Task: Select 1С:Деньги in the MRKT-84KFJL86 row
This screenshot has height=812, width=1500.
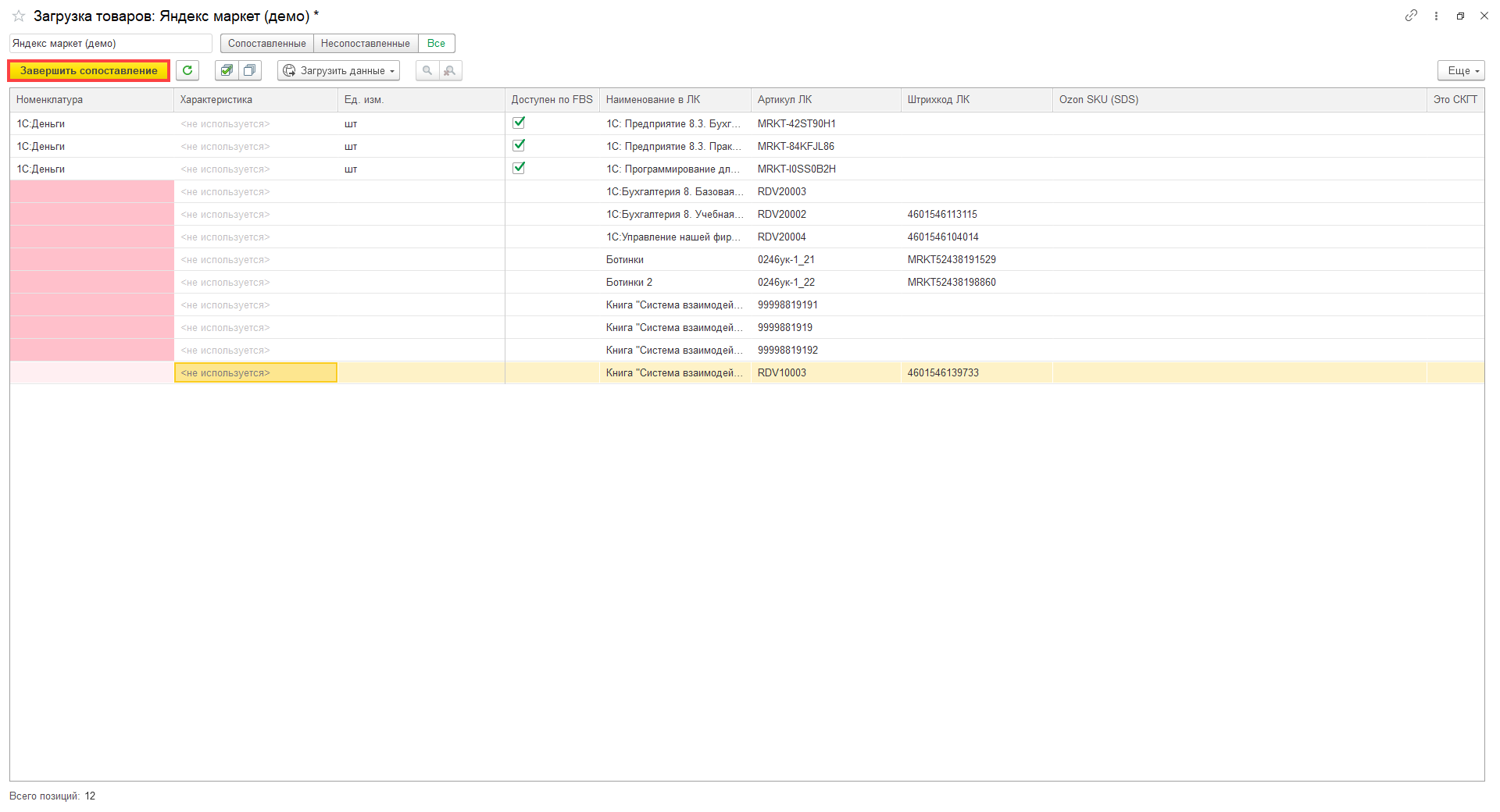Action: coord(91,146)
